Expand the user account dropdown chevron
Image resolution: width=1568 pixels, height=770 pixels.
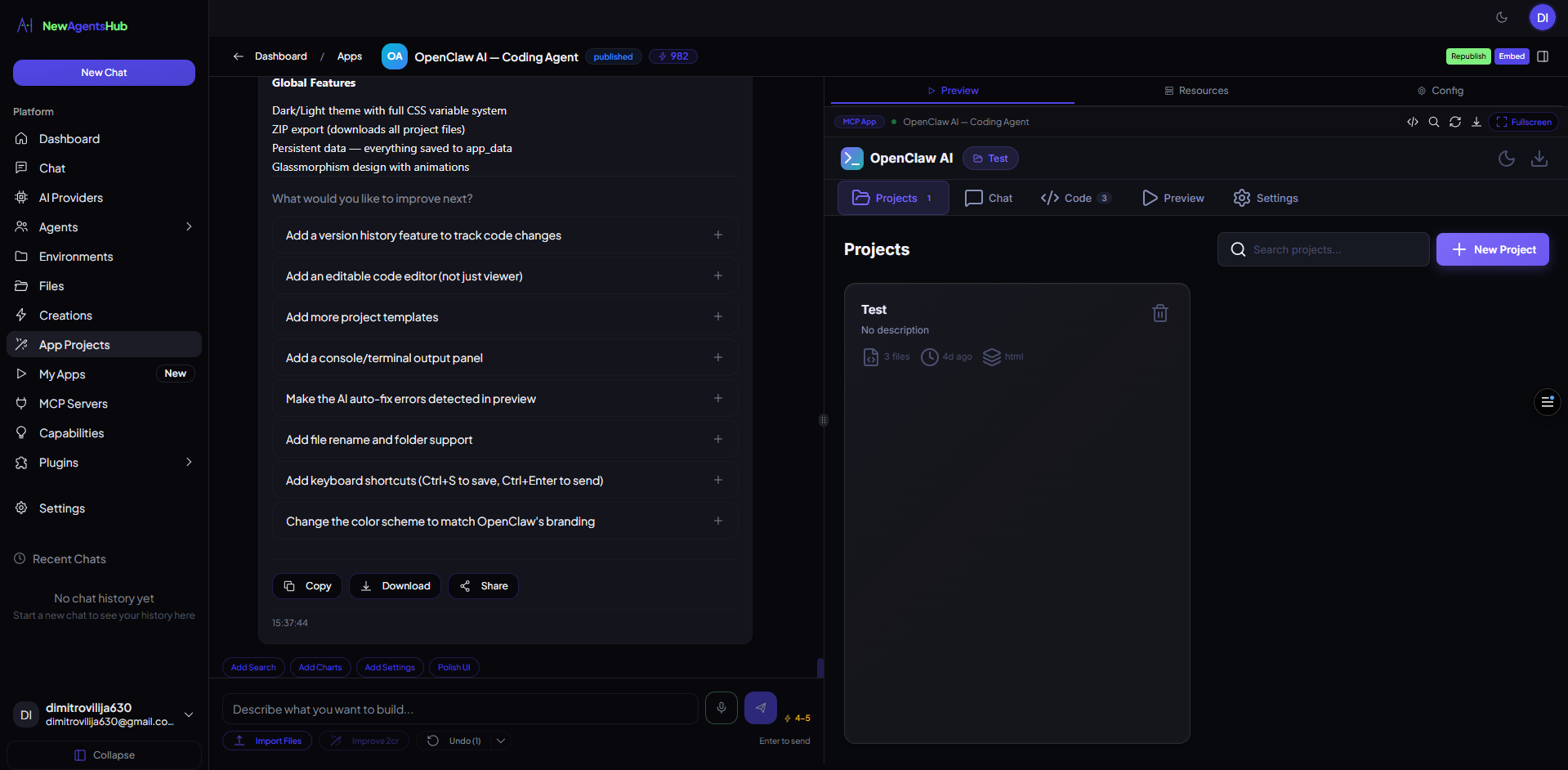(x=189, y=714)
